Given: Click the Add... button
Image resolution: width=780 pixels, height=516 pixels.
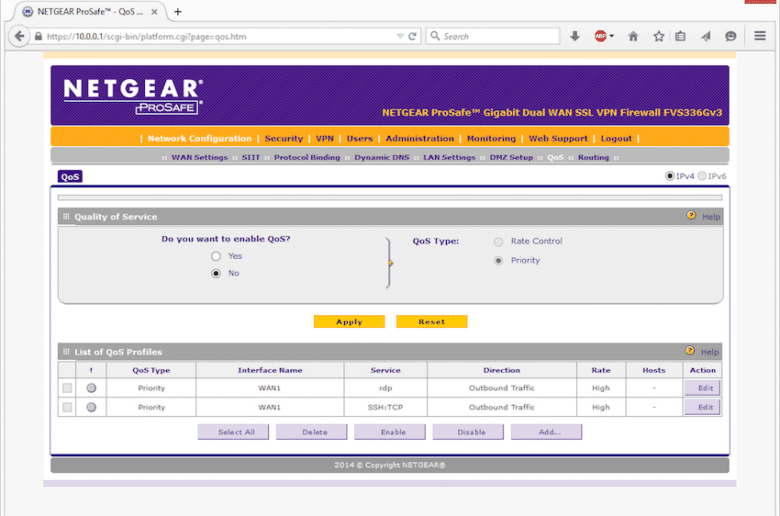Looking at the screenshot, I should (x=546, y=432).
